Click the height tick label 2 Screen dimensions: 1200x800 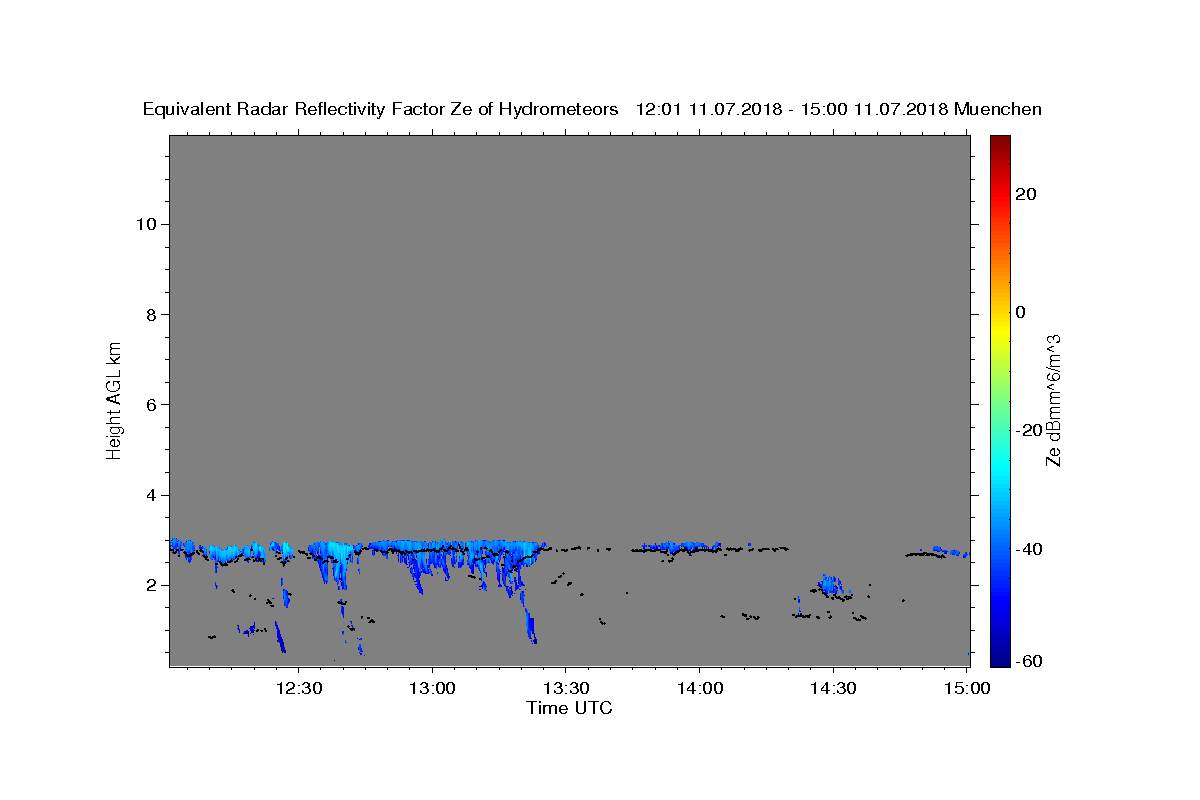(152, 585)
